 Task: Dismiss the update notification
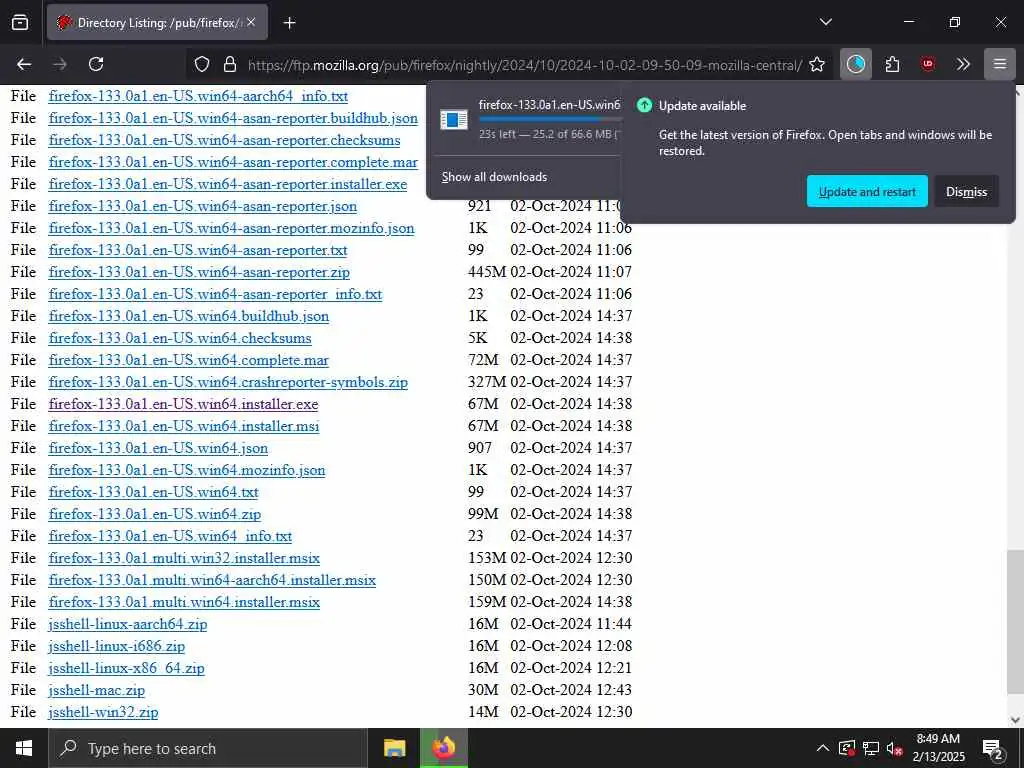pyautogui.click(x=966, y=191)
